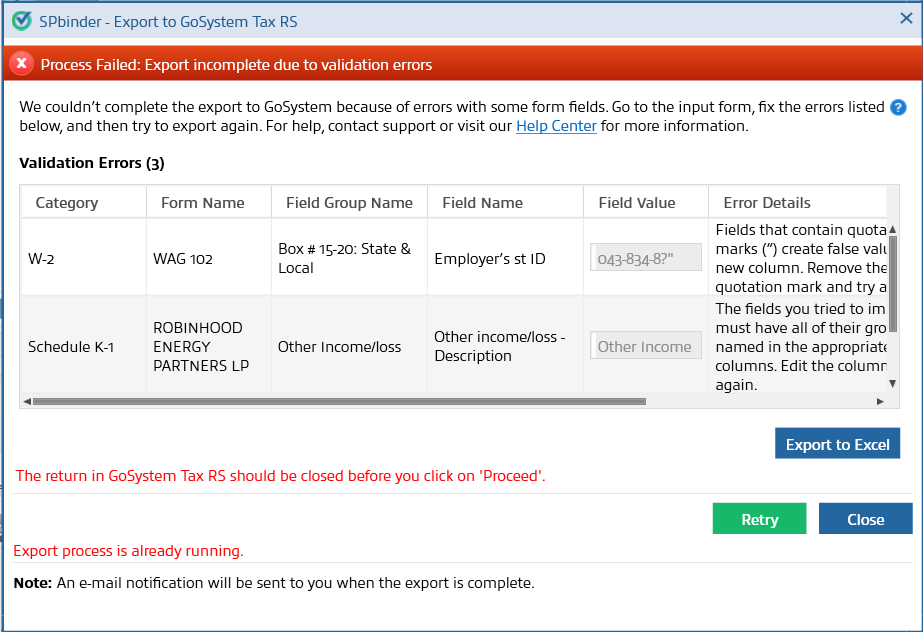Click the right arrow of the horizontal scrollbar
The width and height of the screenshot is (923, 632).
[881, 403]
